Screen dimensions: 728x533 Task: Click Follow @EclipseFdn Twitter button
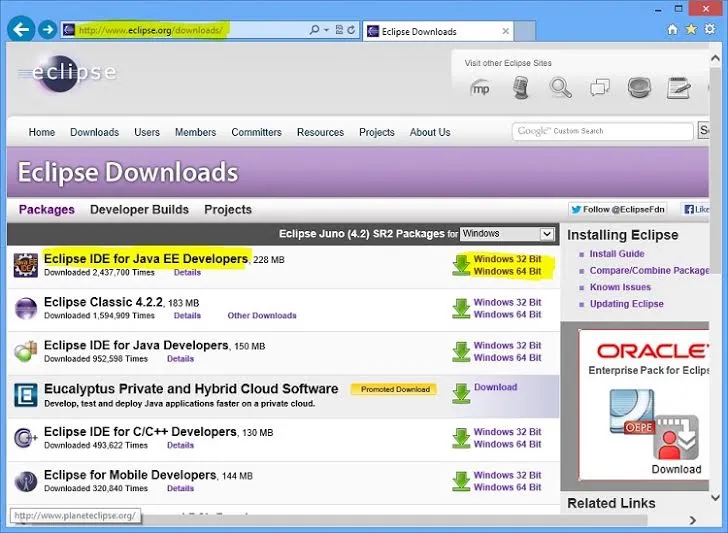619,210
